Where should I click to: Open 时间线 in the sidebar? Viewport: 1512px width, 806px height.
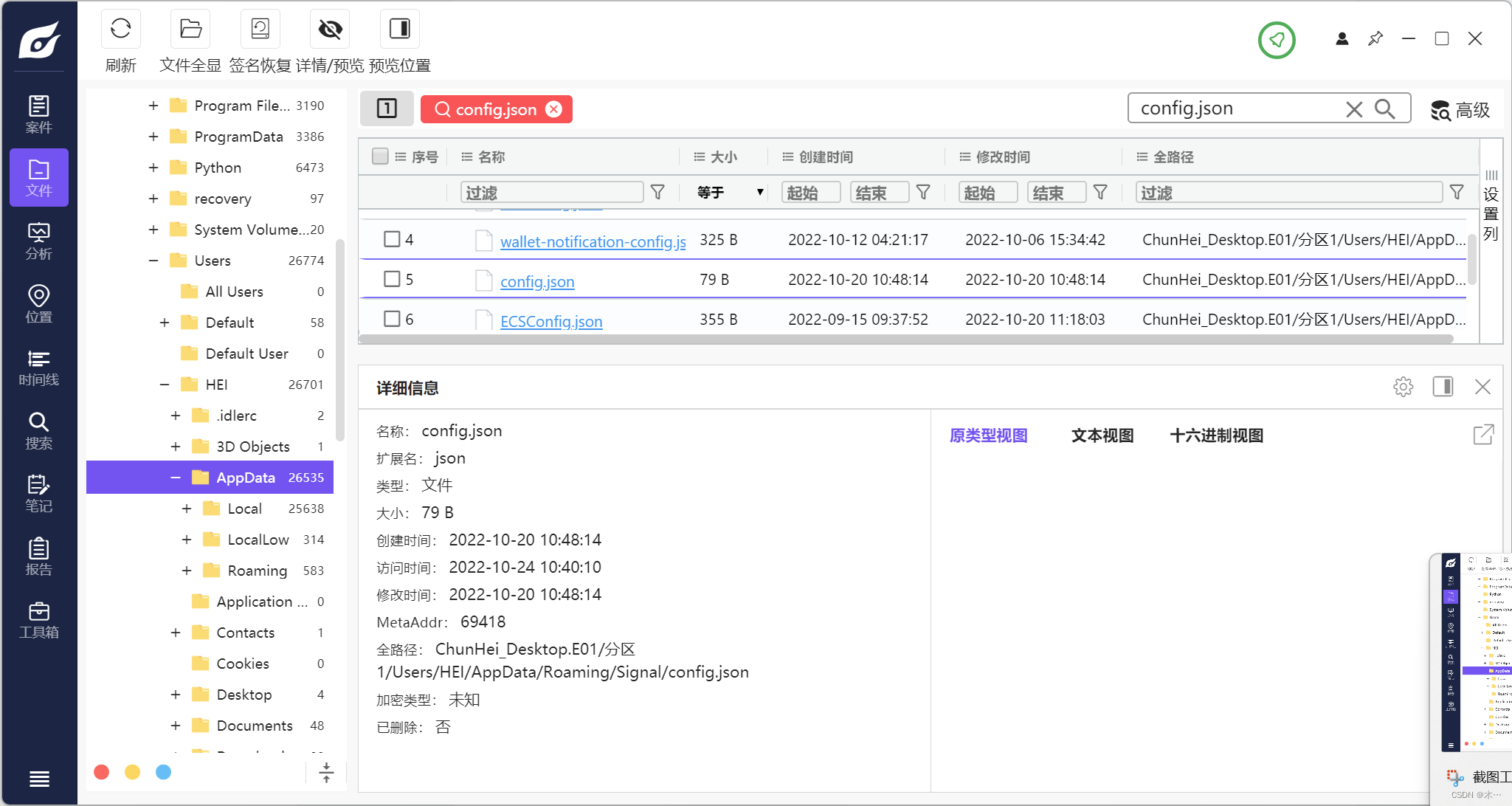(x=38, y=368)
